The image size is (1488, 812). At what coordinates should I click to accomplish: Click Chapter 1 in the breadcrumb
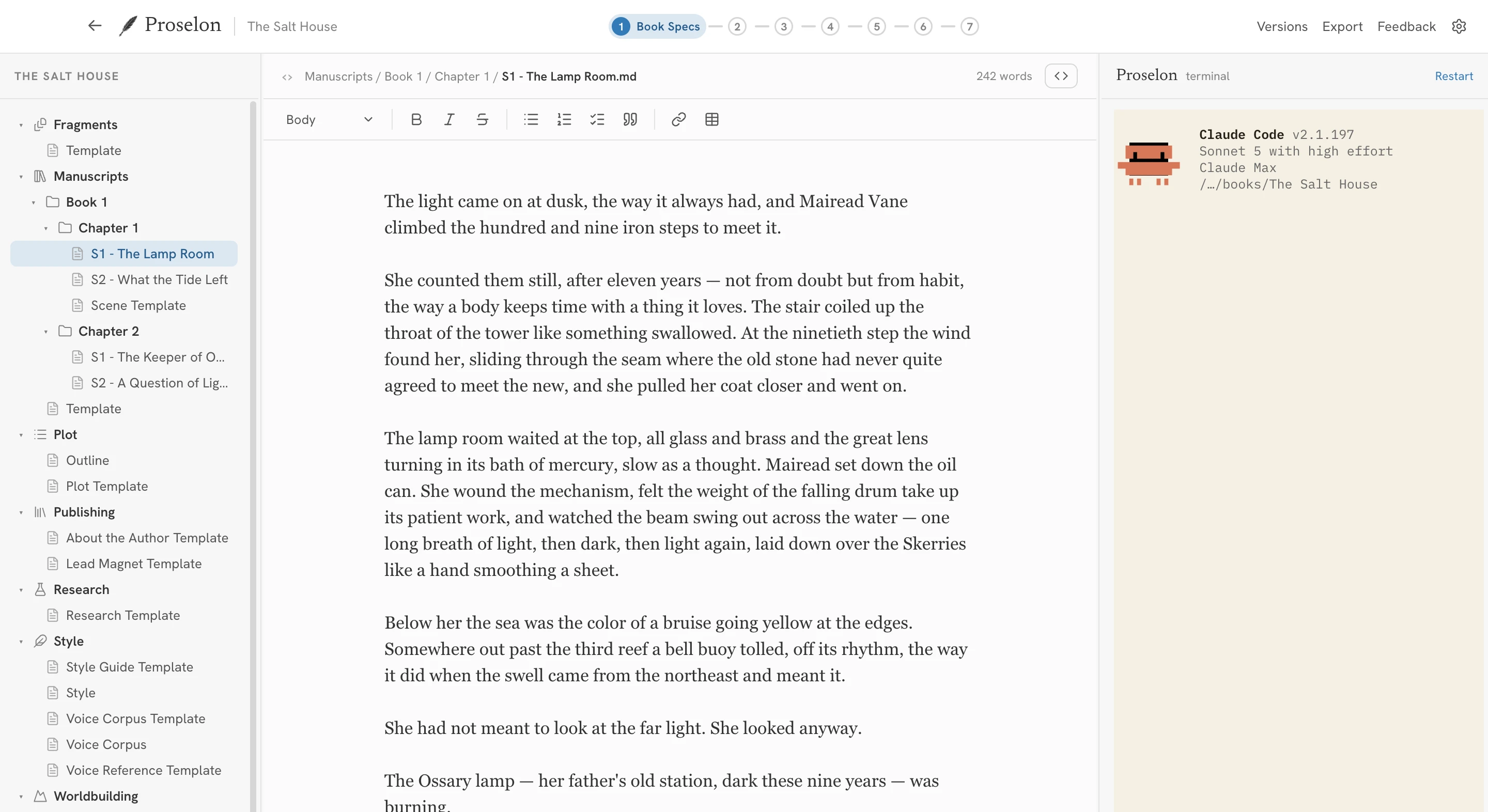461,76
